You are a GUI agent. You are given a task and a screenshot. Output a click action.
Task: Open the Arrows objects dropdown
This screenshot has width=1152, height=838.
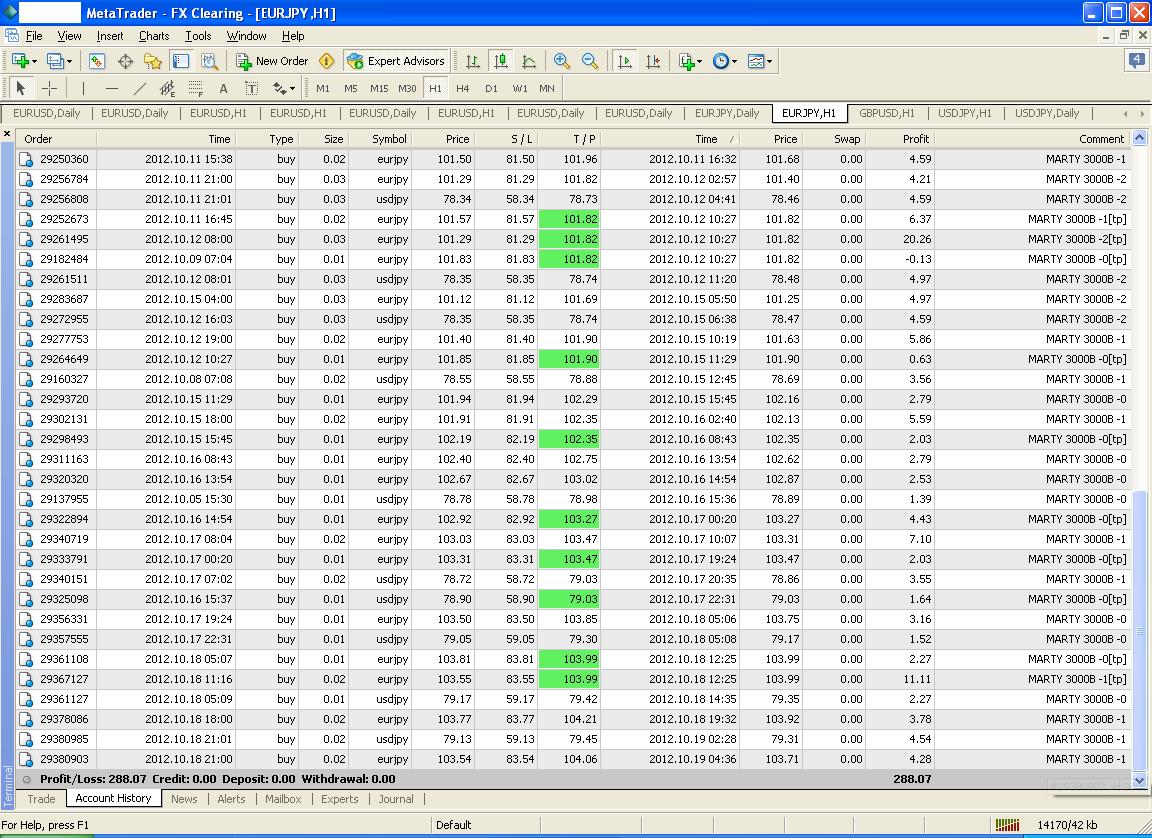pos(284,88)
